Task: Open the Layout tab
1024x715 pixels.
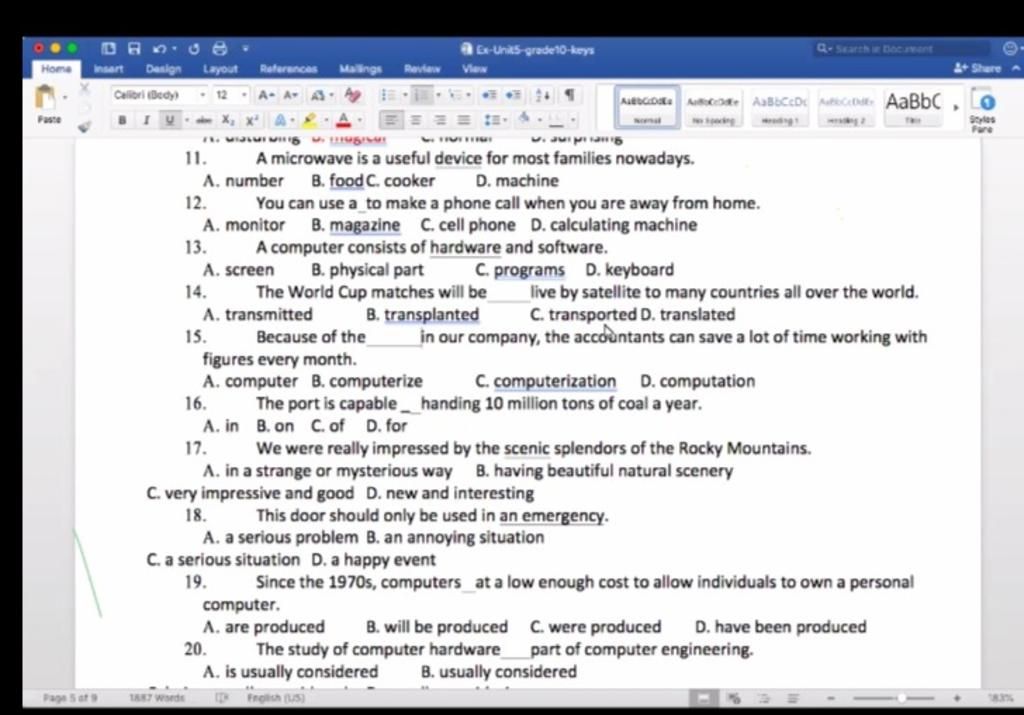Action: coord(220,69)
